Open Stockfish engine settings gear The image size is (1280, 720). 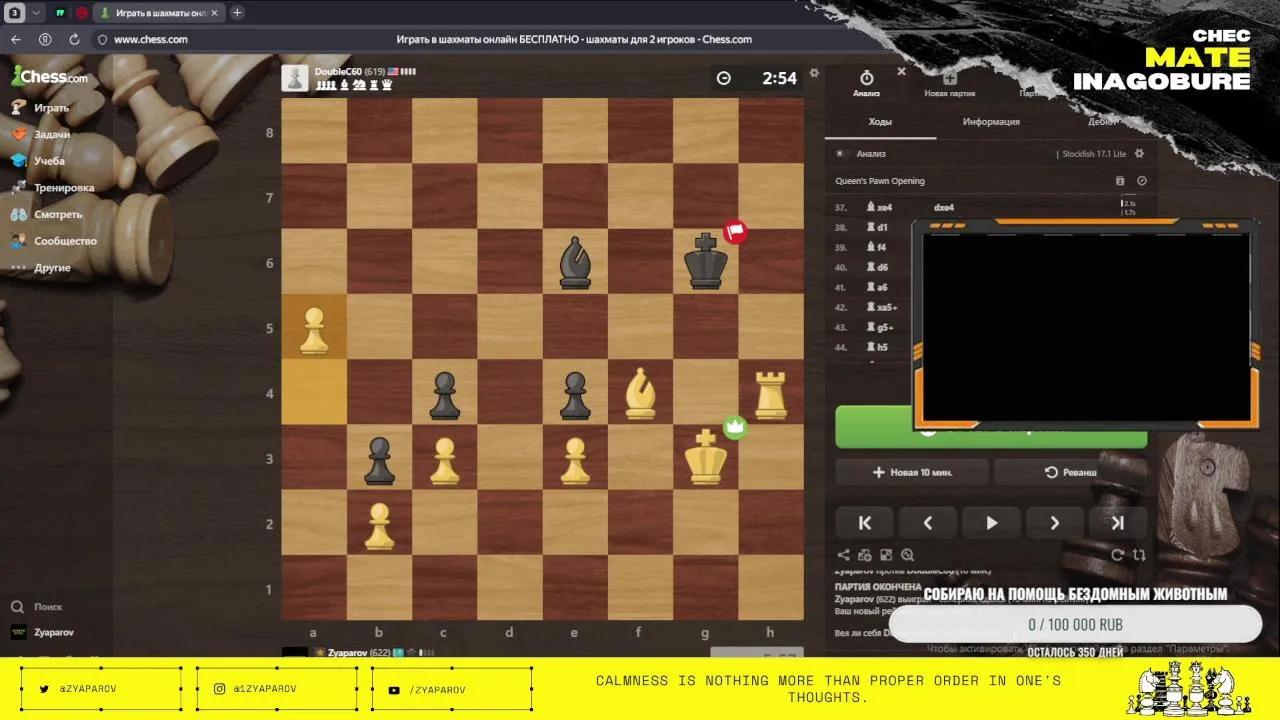click(1139, 154)
